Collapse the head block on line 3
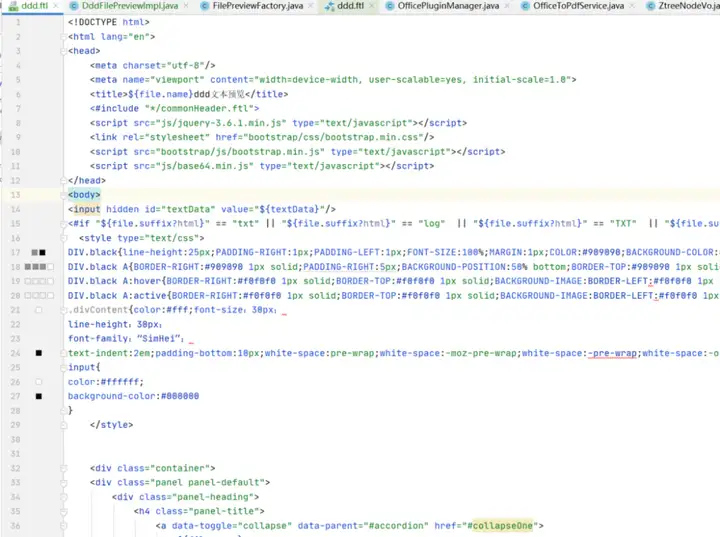Viewport: 720px width, 537px height. [63, 51]
